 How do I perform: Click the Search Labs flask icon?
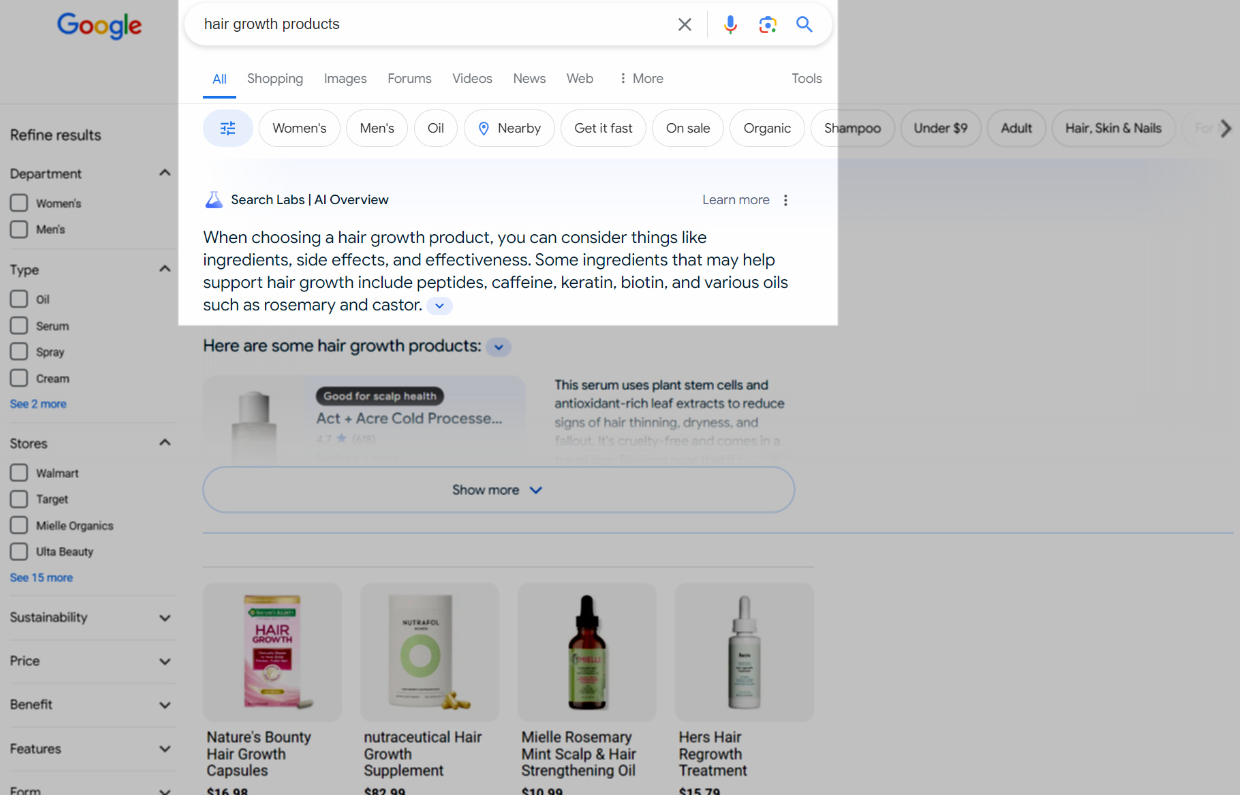point(213,200)
